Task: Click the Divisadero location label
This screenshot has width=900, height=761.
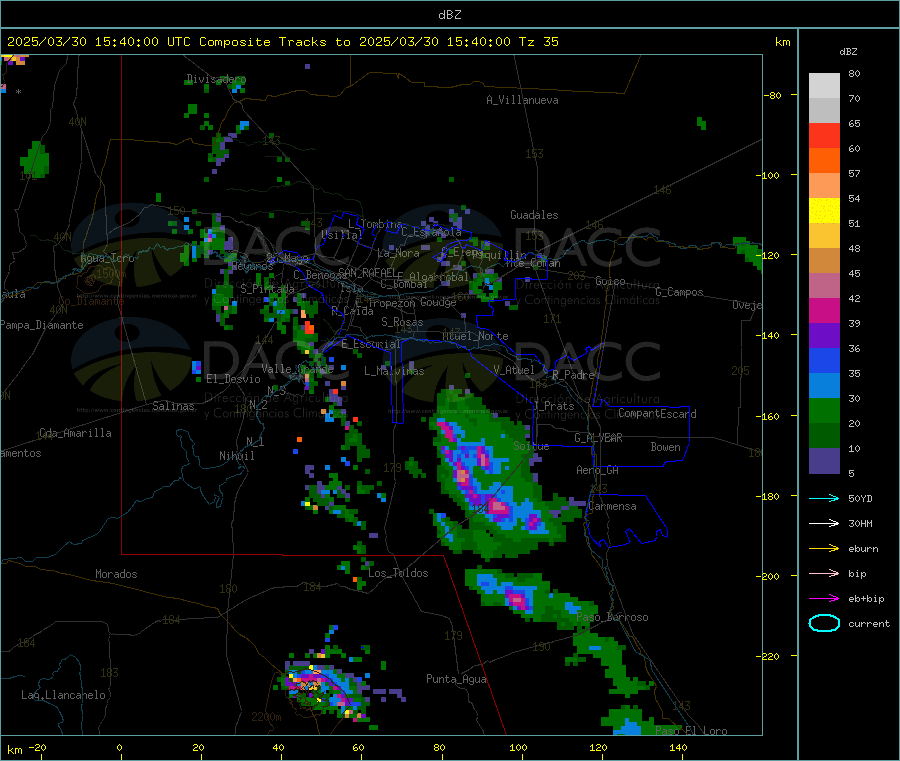Action: point(216,79)
